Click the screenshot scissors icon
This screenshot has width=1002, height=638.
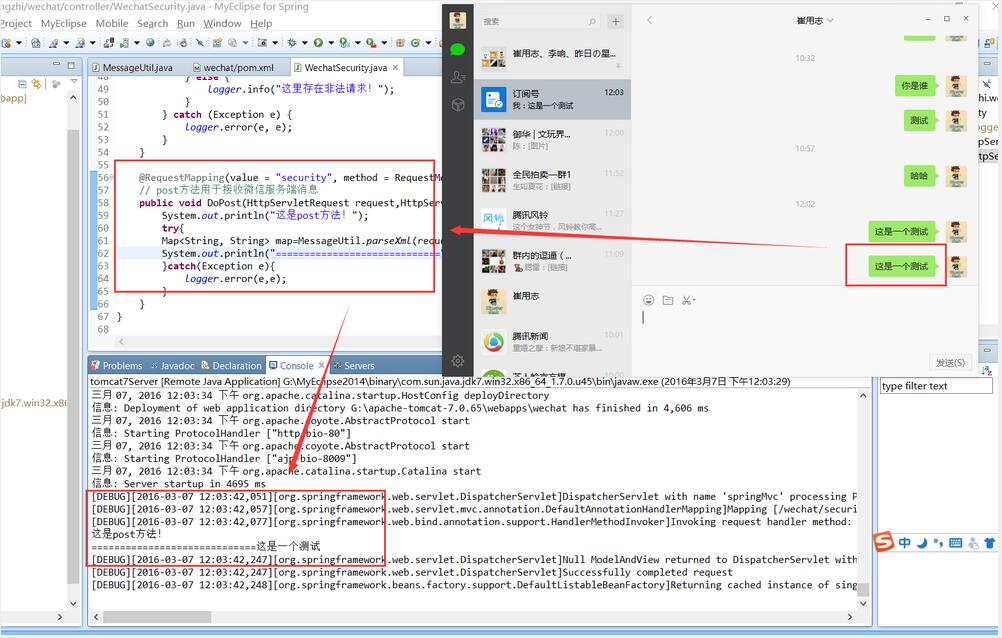687,300
